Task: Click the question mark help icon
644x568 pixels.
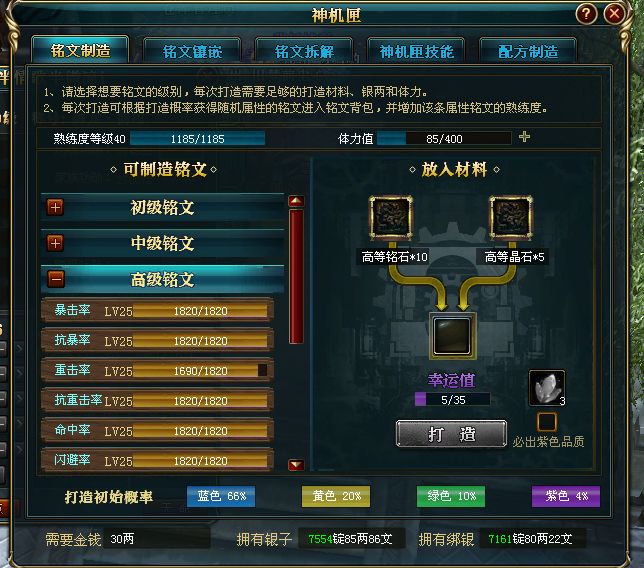Action: 586,14
